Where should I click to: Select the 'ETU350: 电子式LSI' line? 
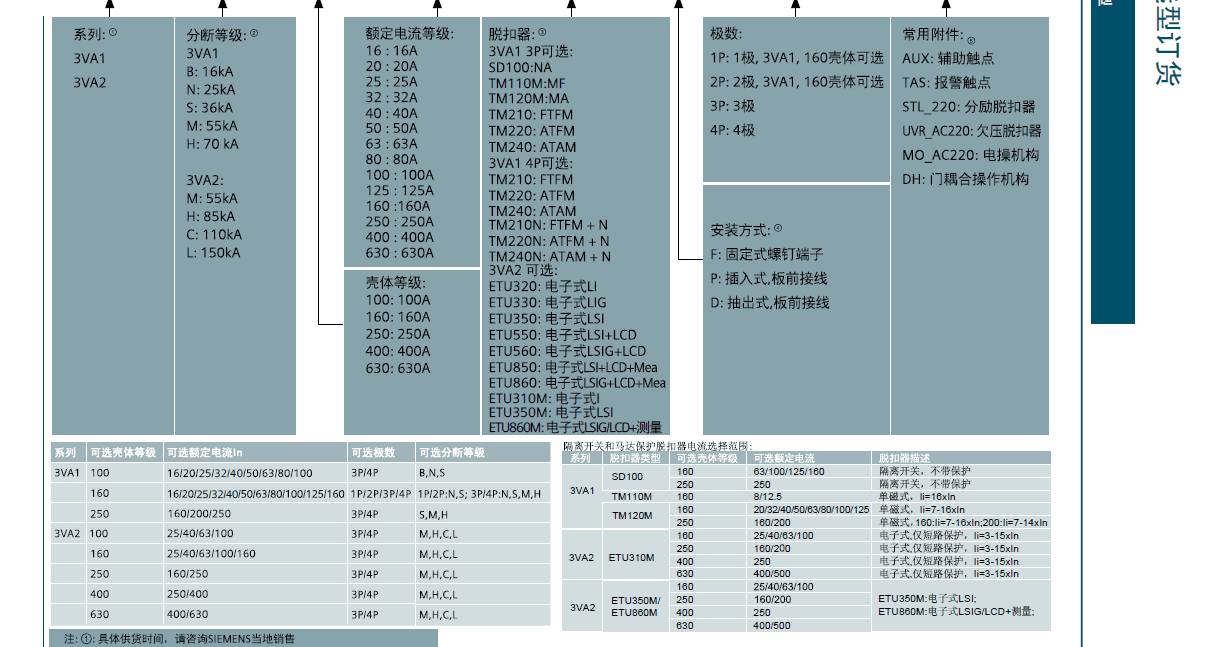547,319
